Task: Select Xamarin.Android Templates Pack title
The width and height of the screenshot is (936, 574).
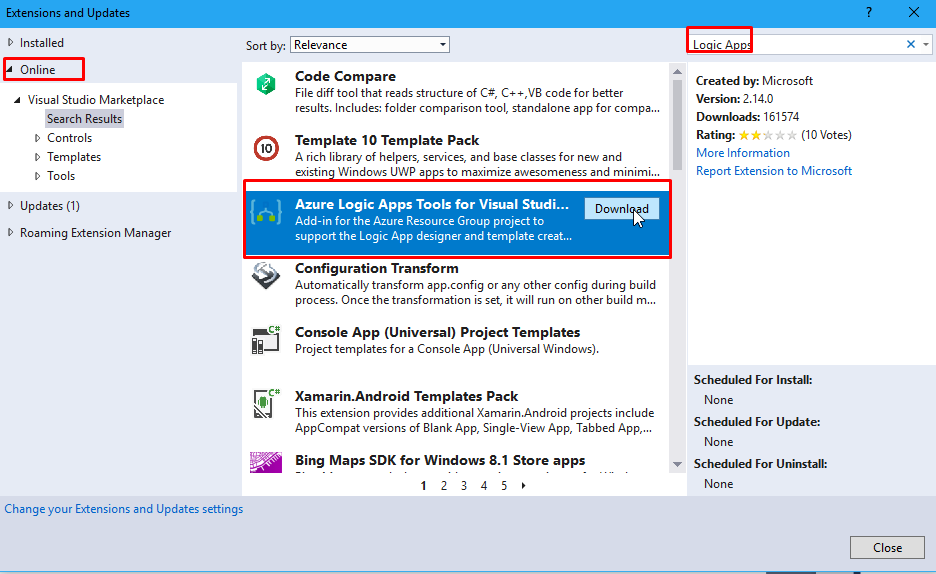Action: 407,396
